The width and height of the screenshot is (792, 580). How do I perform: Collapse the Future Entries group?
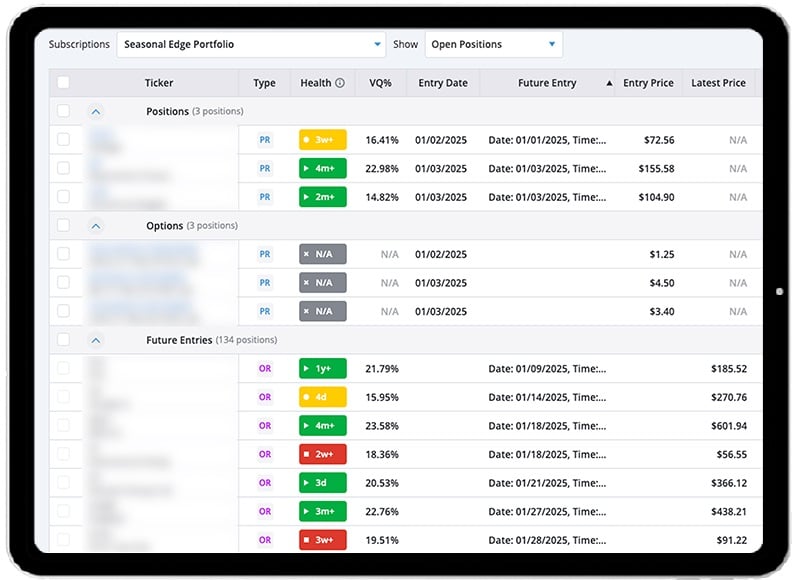pyautogui.click(x=96, y=340)
